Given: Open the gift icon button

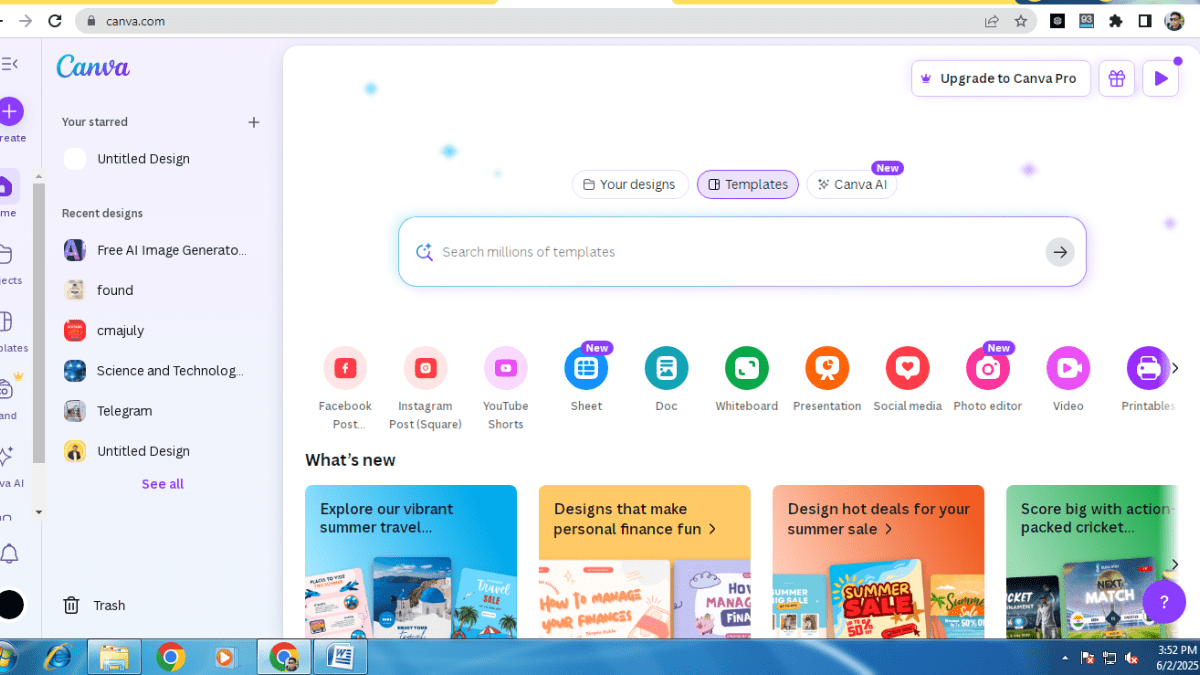Looking at the screenshot, I should (x=1117, y=78).
